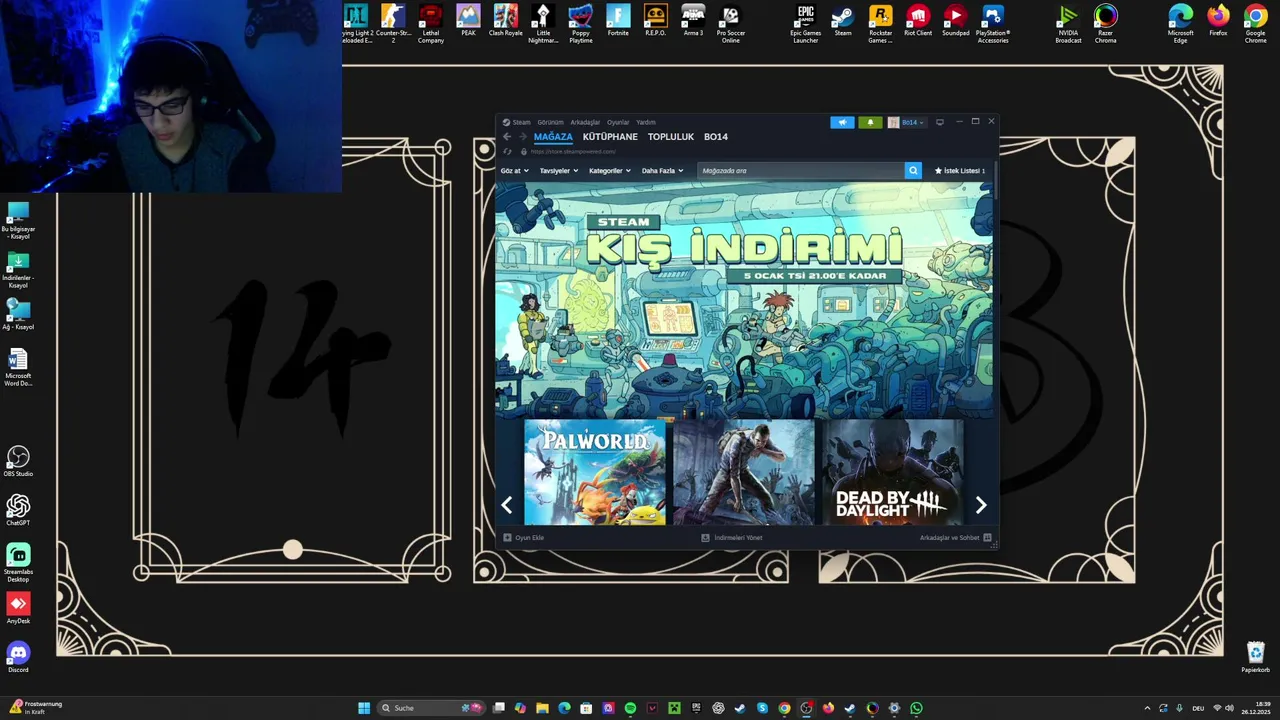This screenshot has width=1280, height=720.
Task: Switch Steam to Big Picture mode
Action: [x=939, y=122]
